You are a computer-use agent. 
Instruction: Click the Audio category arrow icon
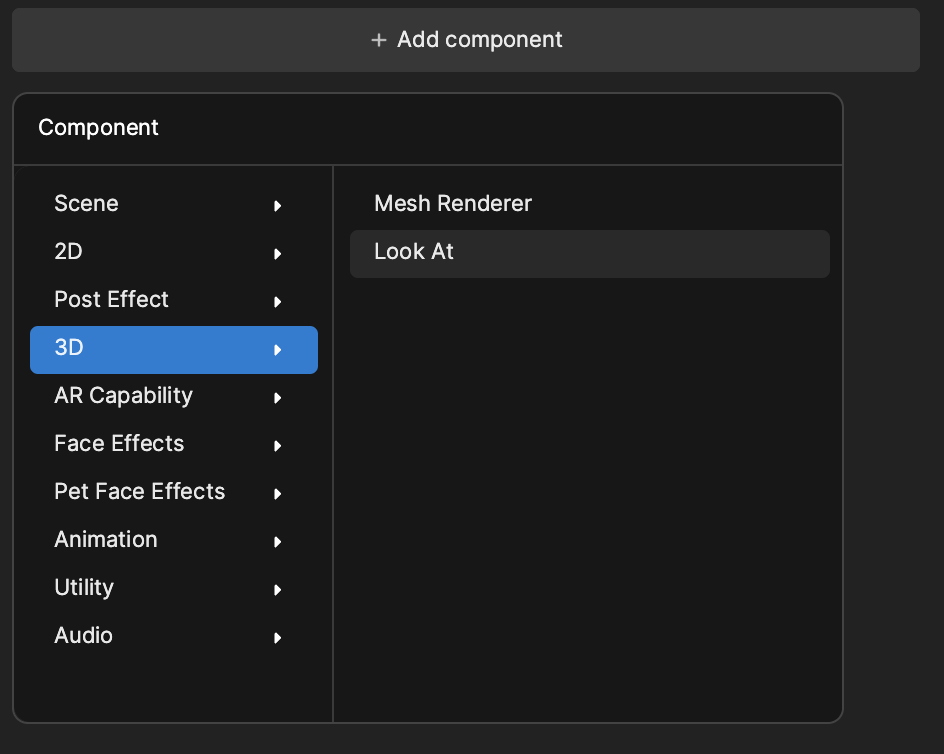(x=278, y=638)
